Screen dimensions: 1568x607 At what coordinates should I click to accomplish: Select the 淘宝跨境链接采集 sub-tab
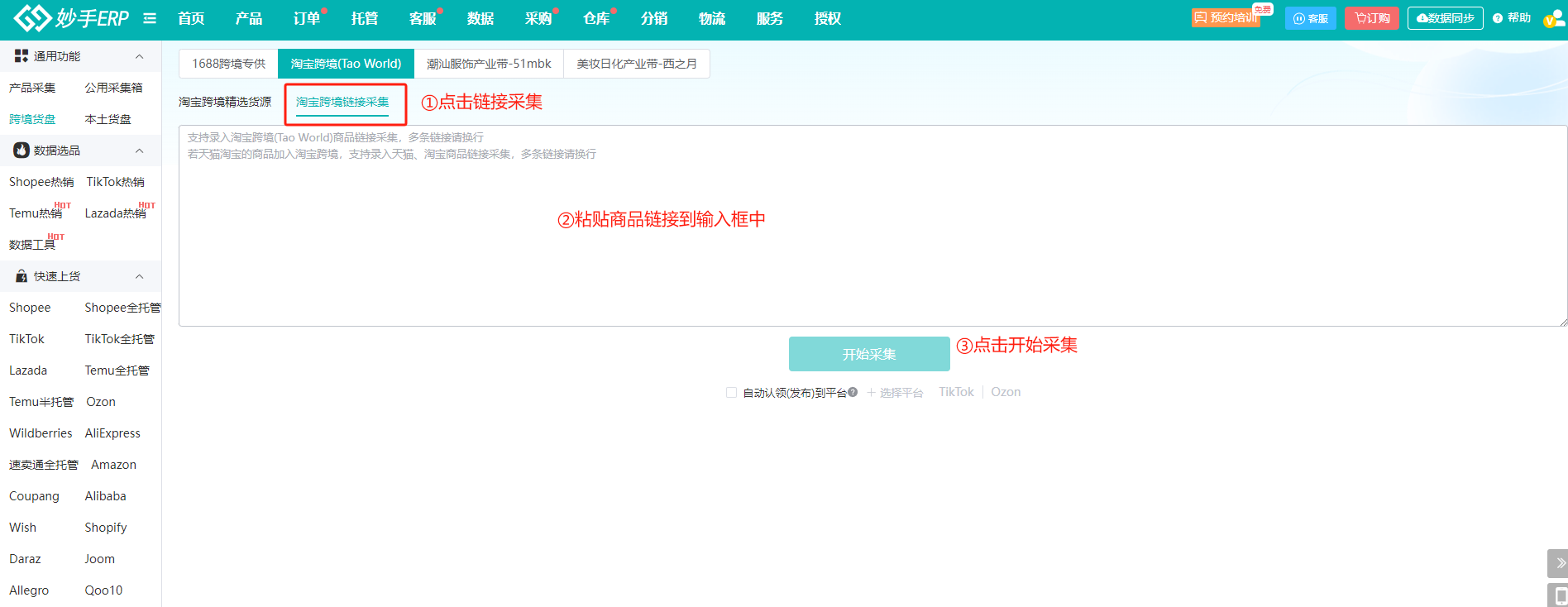[342, 102]
